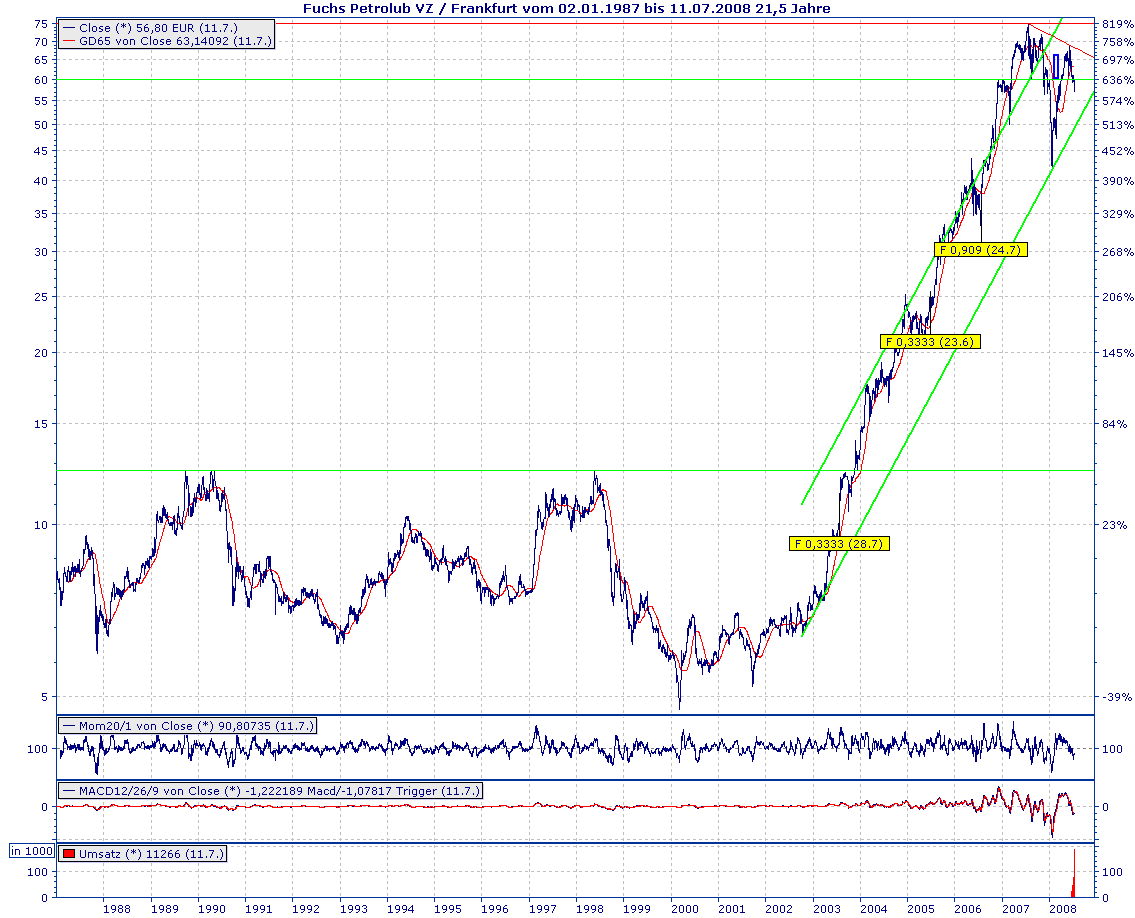Click the small blue rectangle near 2008 price peak
Screen dimensions: 1135x918
[x=1056, y=66]
